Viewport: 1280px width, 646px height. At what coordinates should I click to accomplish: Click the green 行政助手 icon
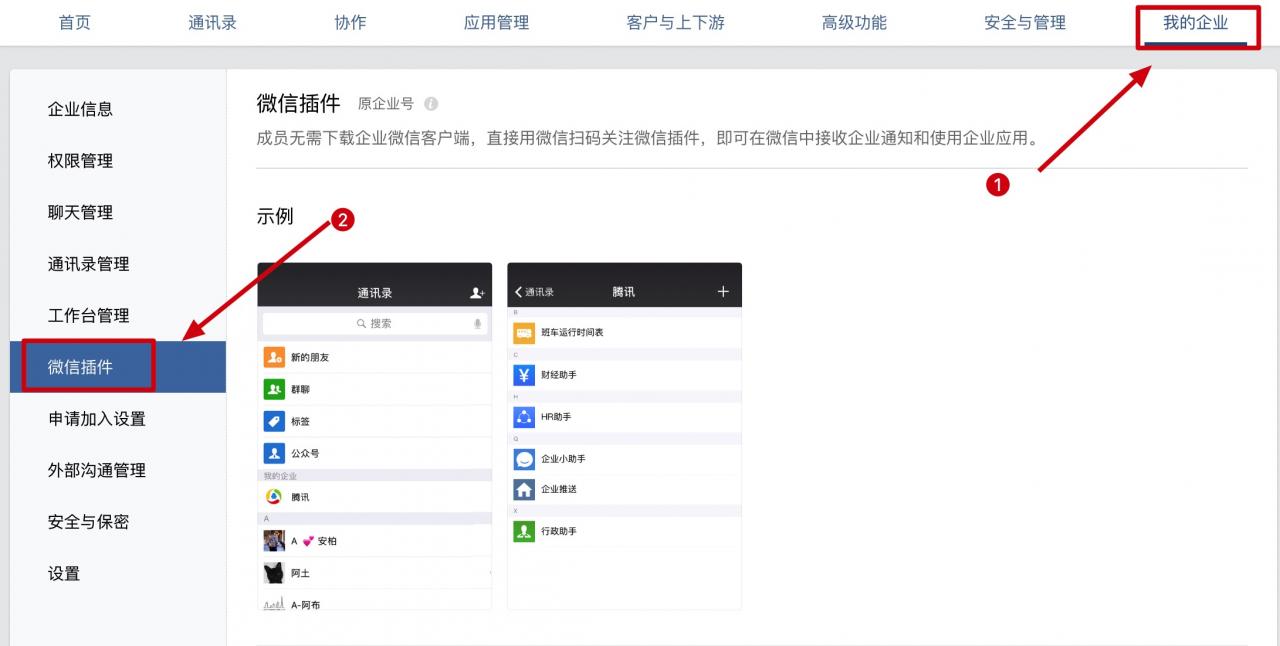click(x=524, y=531)
